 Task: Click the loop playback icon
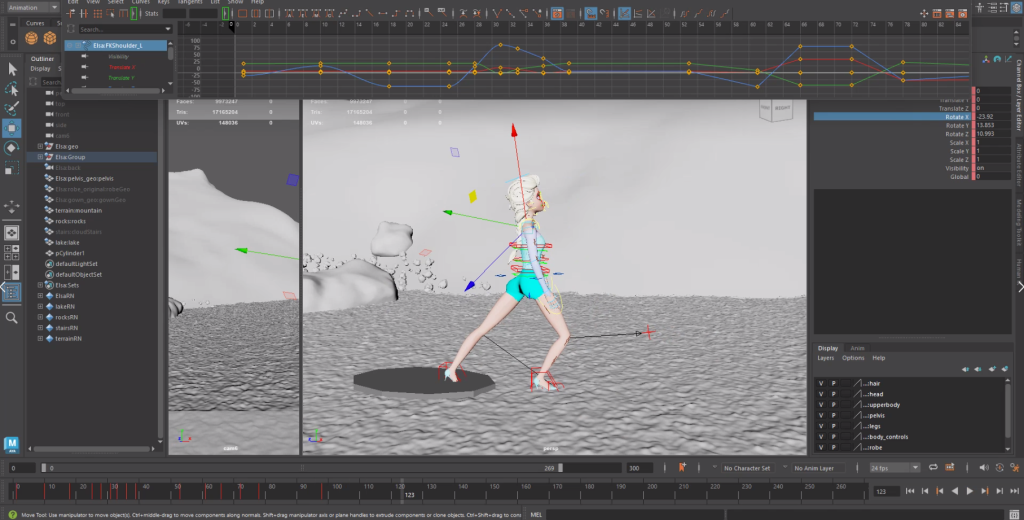(933, 468)
